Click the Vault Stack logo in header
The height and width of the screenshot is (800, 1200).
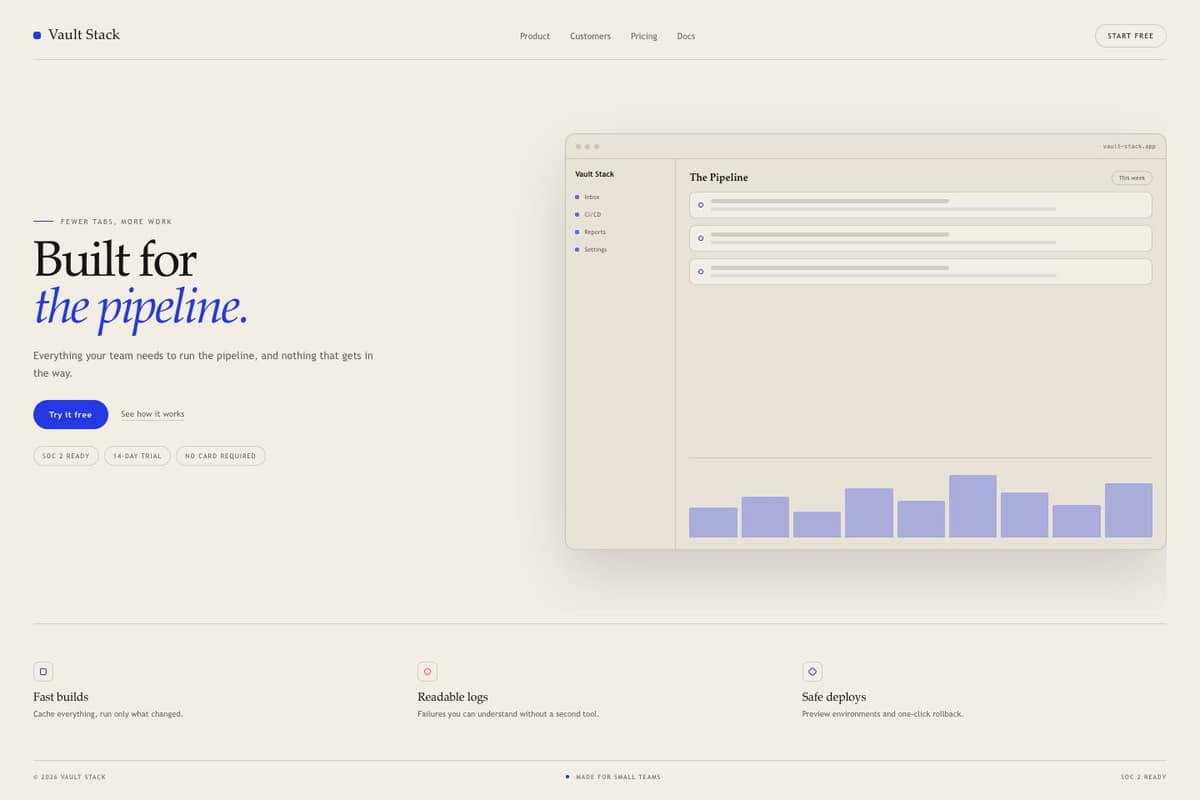pyautogui.click(x=76, y=35)
